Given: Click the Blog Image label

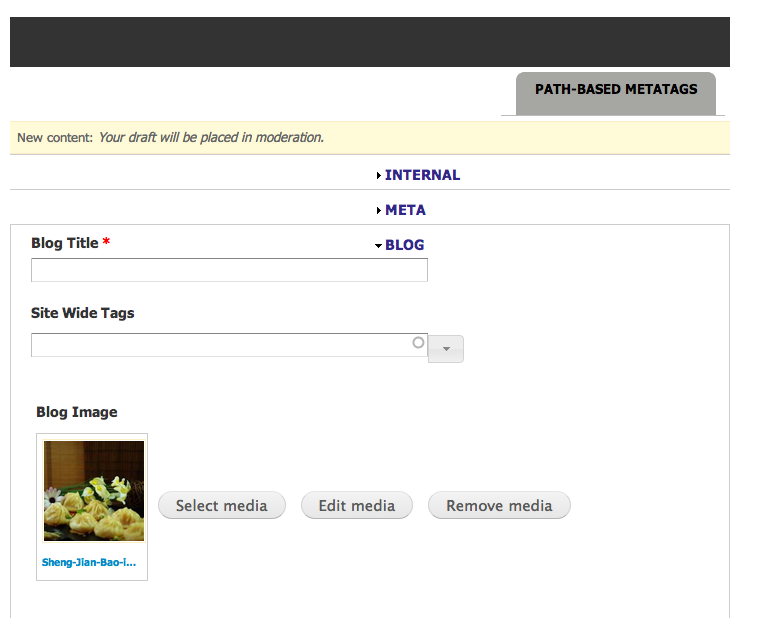Looking at the screenshot, I should click(77, 412).
